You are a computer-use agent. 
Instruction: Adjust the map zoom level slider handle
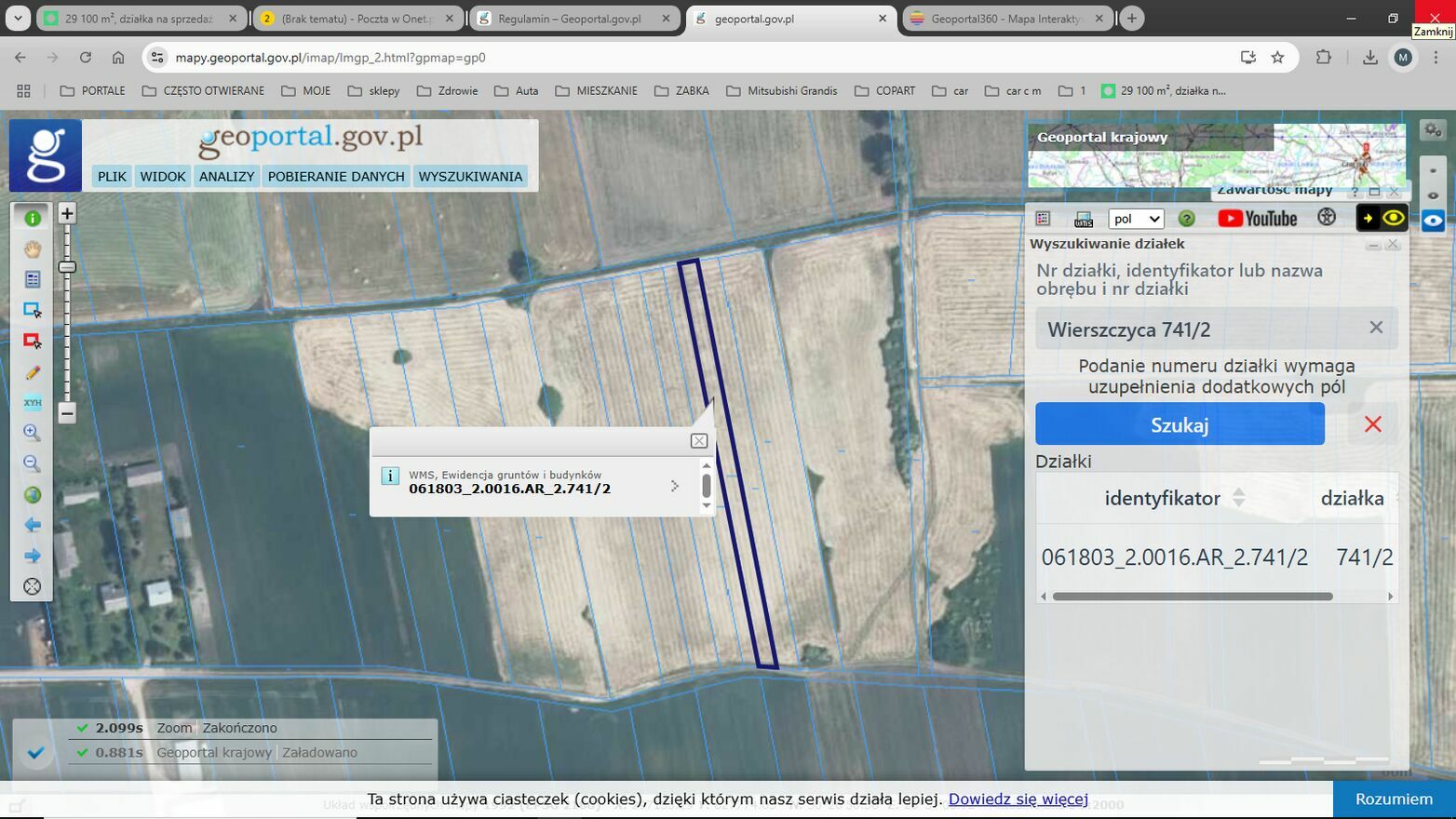67,267
